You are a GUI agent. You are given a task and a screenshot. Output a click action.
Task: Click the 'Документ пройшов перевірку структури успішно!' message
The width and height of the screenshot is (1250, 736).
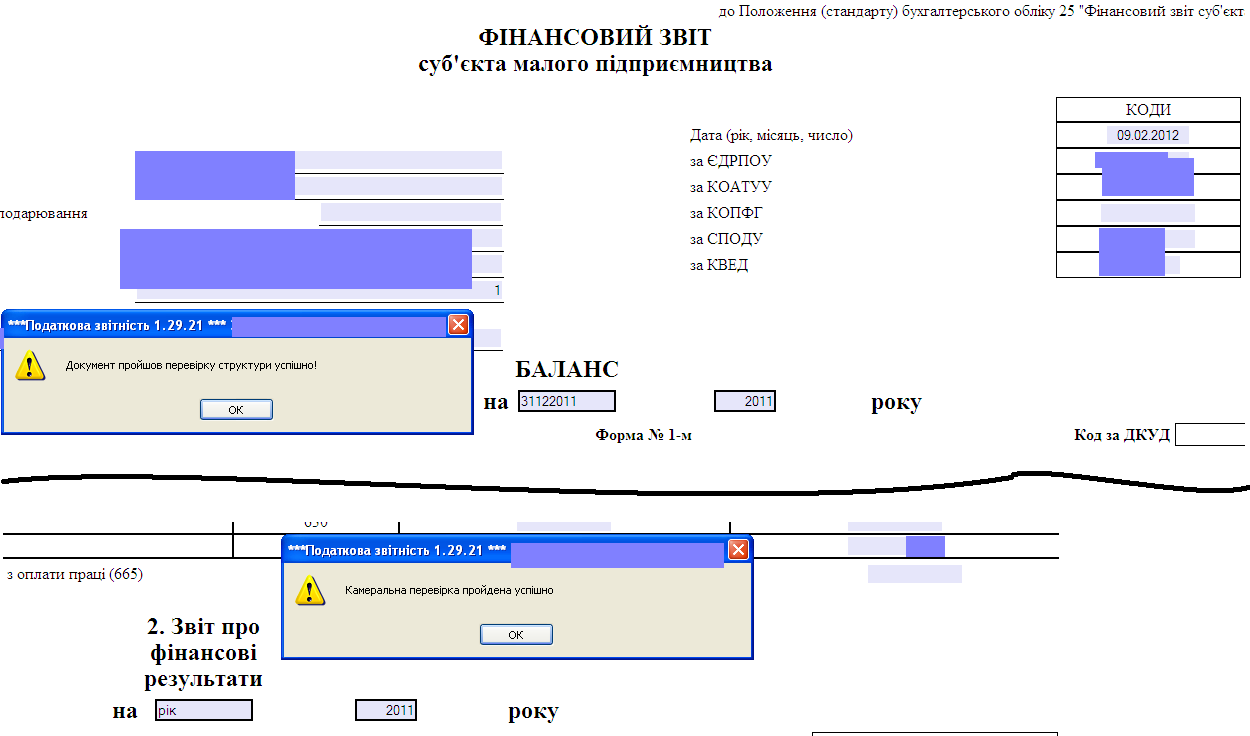191,366
